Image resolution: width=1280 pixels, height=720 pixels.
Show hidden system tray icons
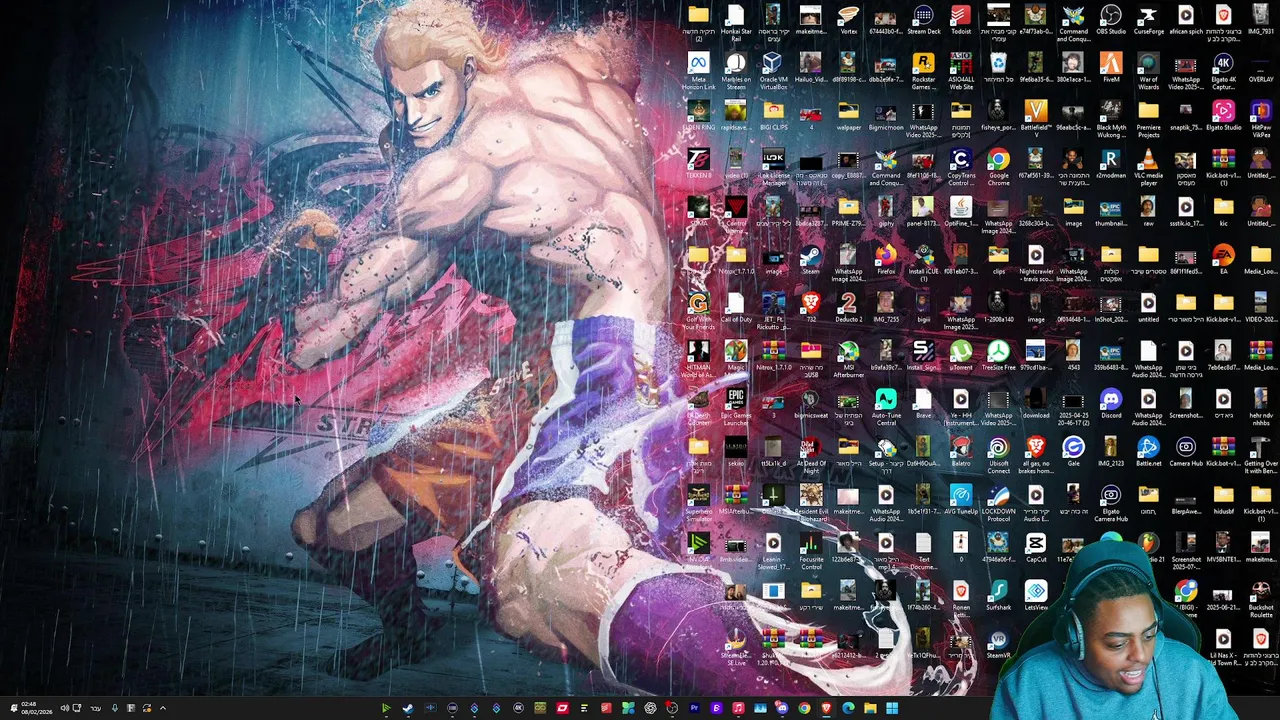click(x=163, y=708)
